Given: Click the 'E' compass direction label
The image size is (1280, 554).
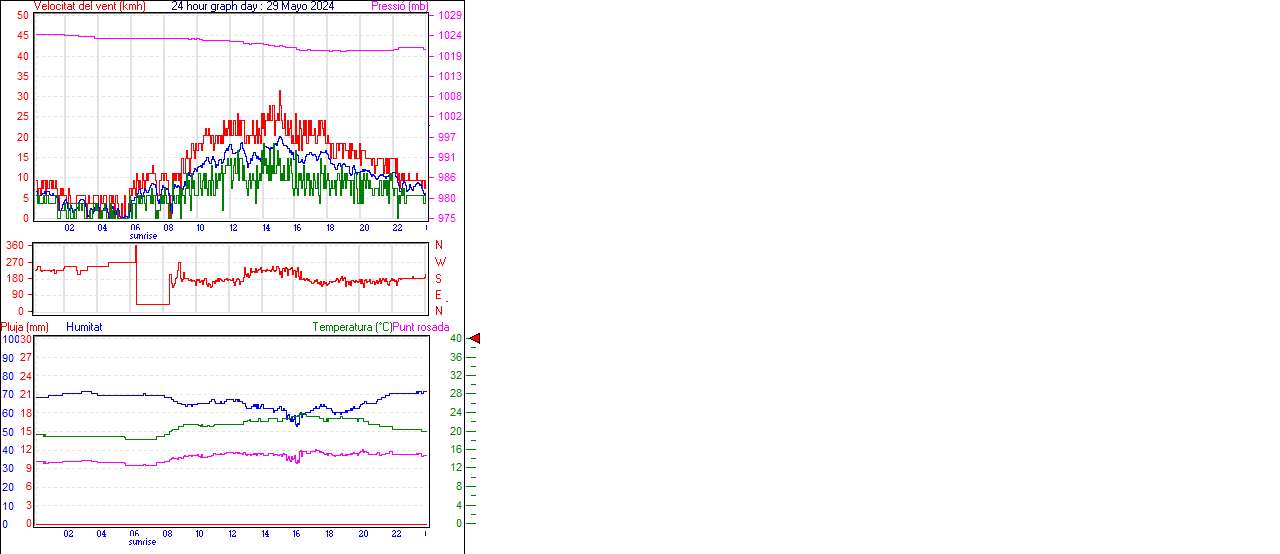Looking at the screenshot, I should pyautogui.click(x=438, y=295).
